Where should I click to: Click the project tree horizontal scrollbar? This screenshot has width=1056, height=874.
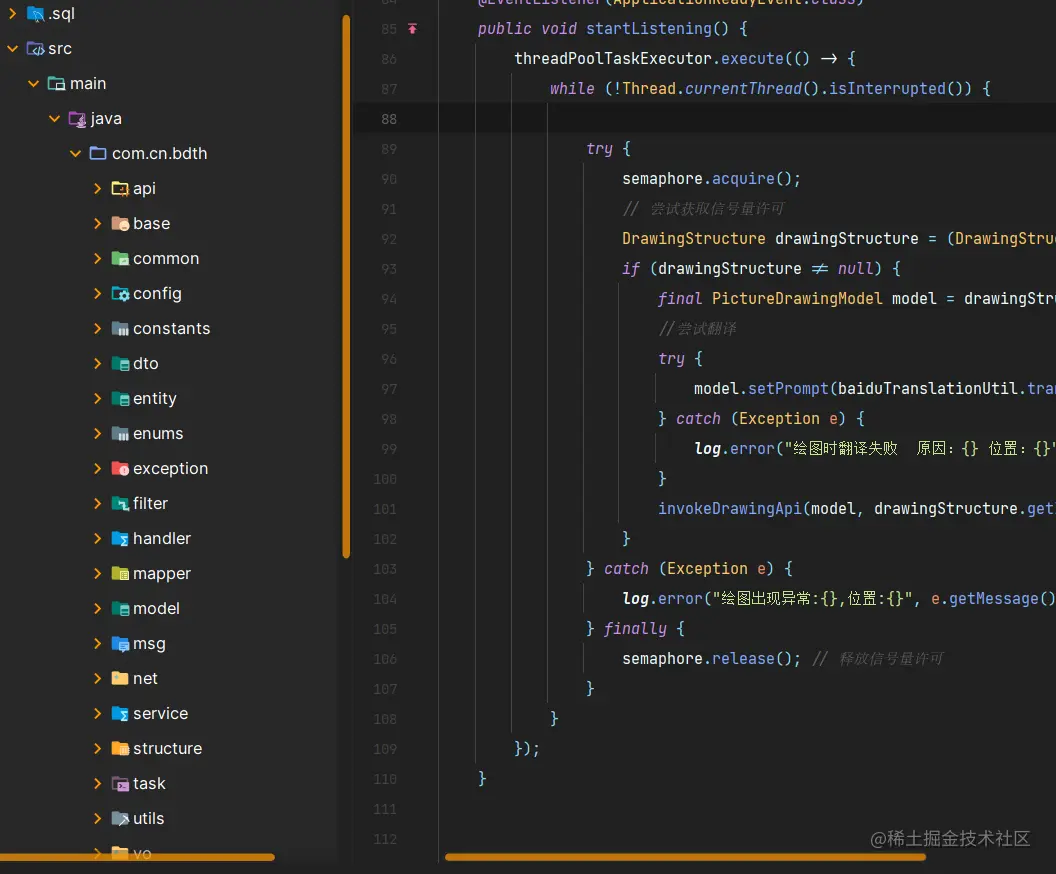(137, 857)
